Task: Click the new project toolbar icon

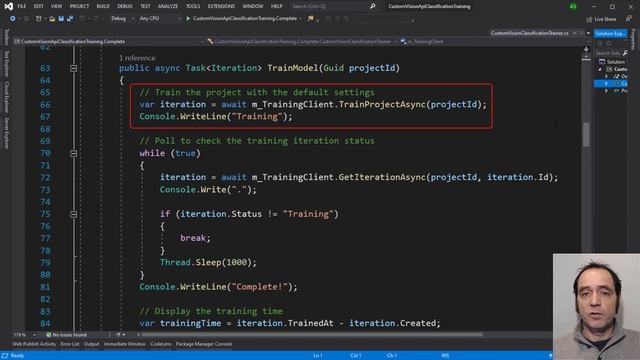Action: click(39, 18)
